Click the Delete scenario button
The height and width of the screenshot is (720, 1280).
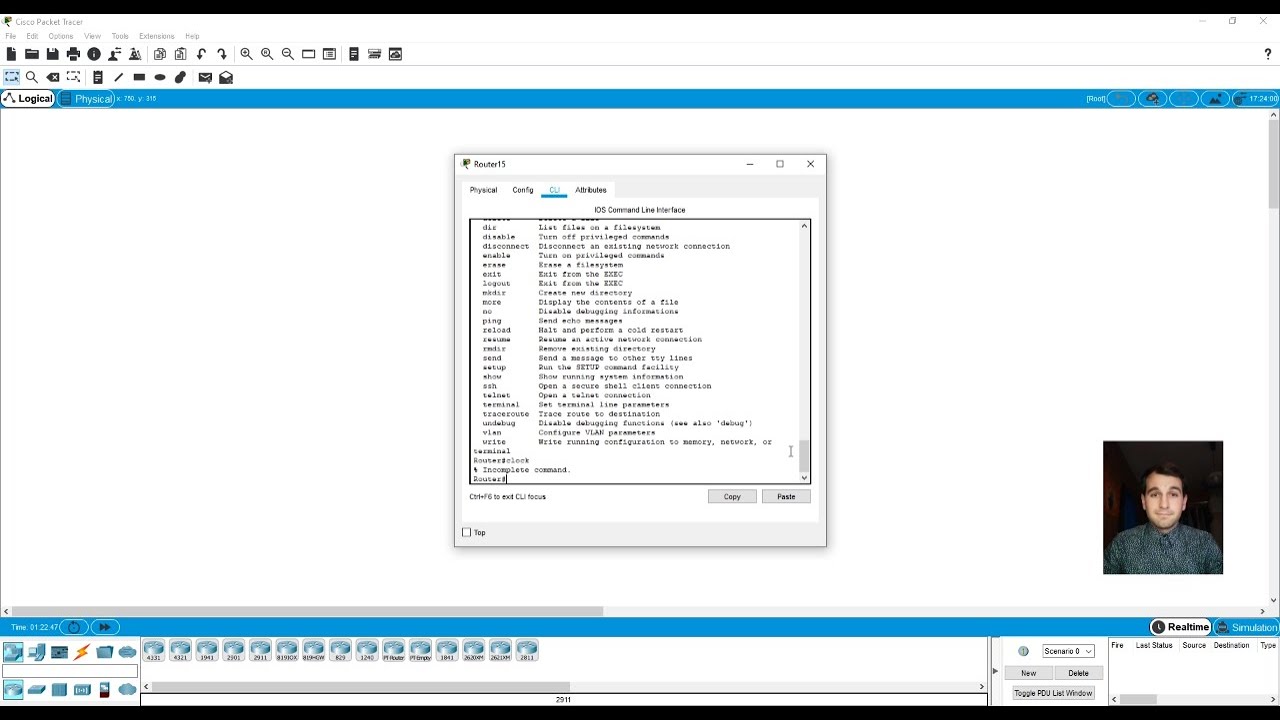point(1078,673)
